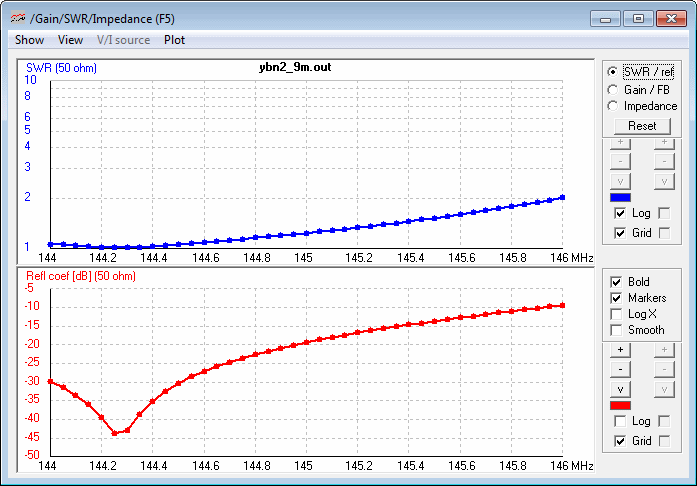Disable the Bold checkbox

click(x=615, y=282)
